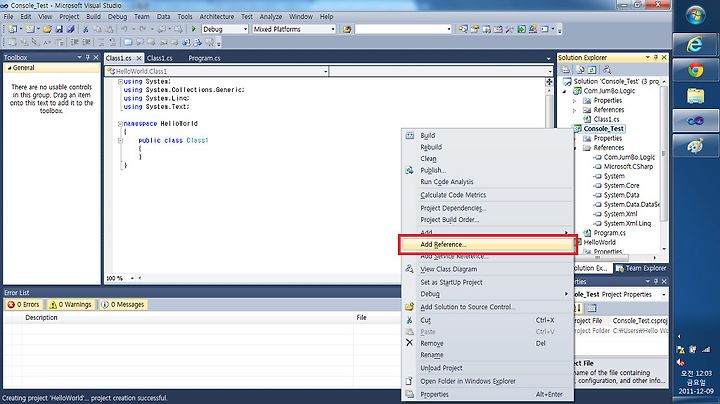Click the New Project toolbar icon
Viewport: 720px width, 404px height.
(x=12, y=29)
